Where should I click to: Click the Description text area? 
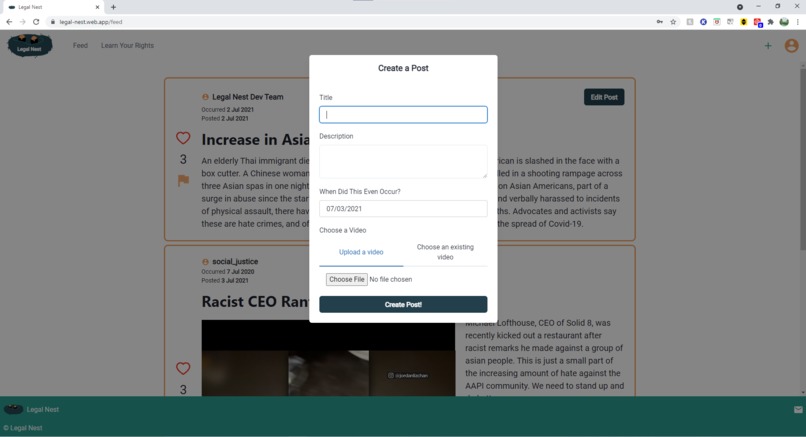click(x=403, y=161)
